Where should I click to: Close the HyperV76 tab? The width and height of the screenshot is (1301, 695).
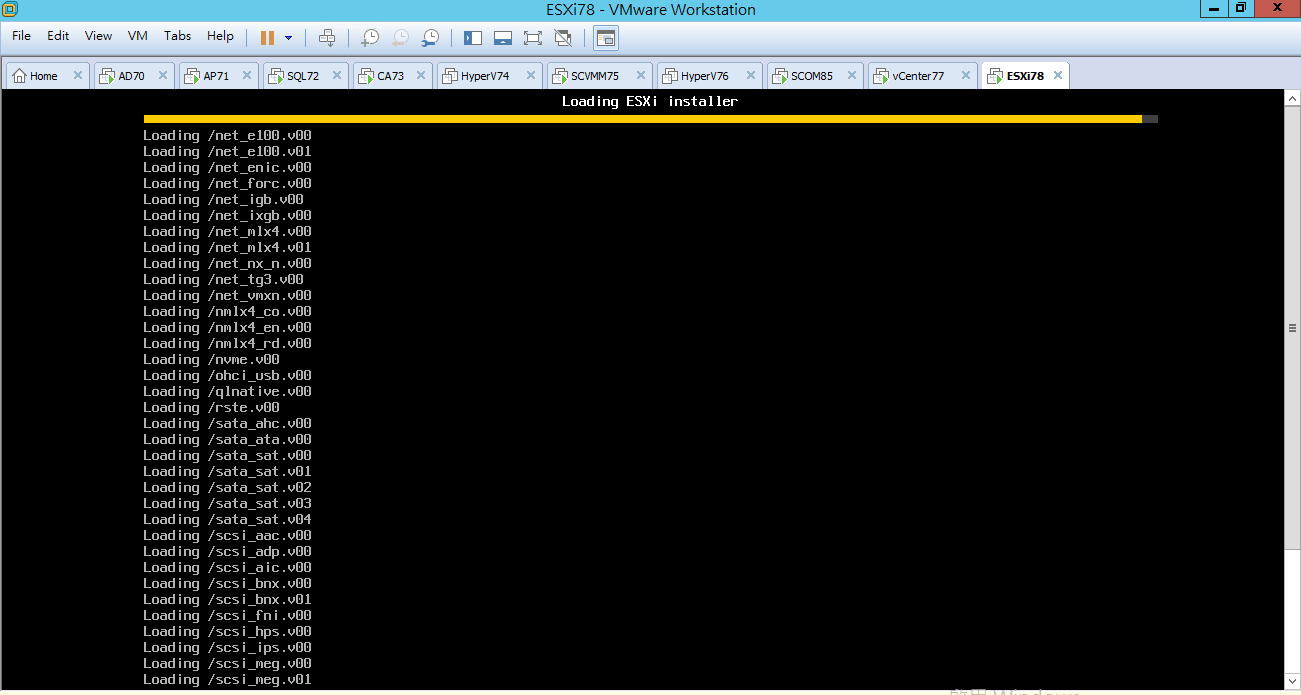click(x=750, y=75)
